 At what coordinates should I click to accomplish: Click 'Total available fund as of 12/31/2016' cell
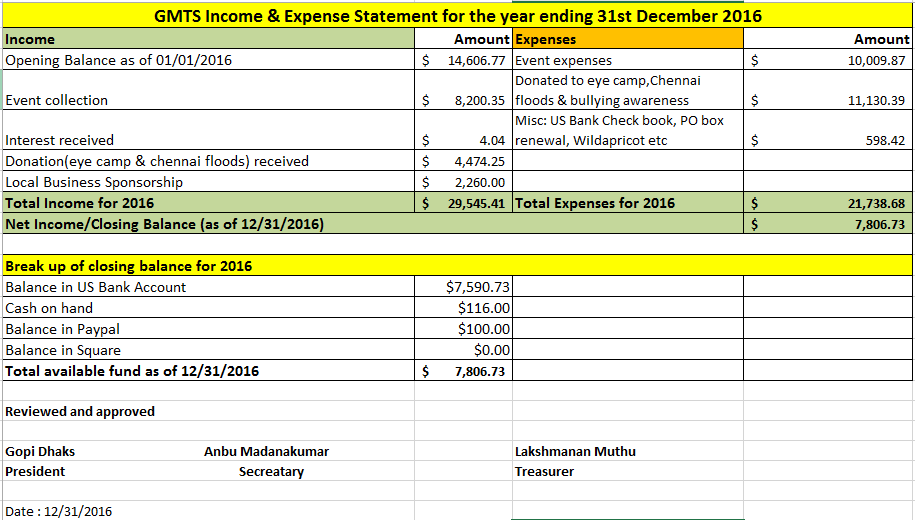(x=208, y=371)
